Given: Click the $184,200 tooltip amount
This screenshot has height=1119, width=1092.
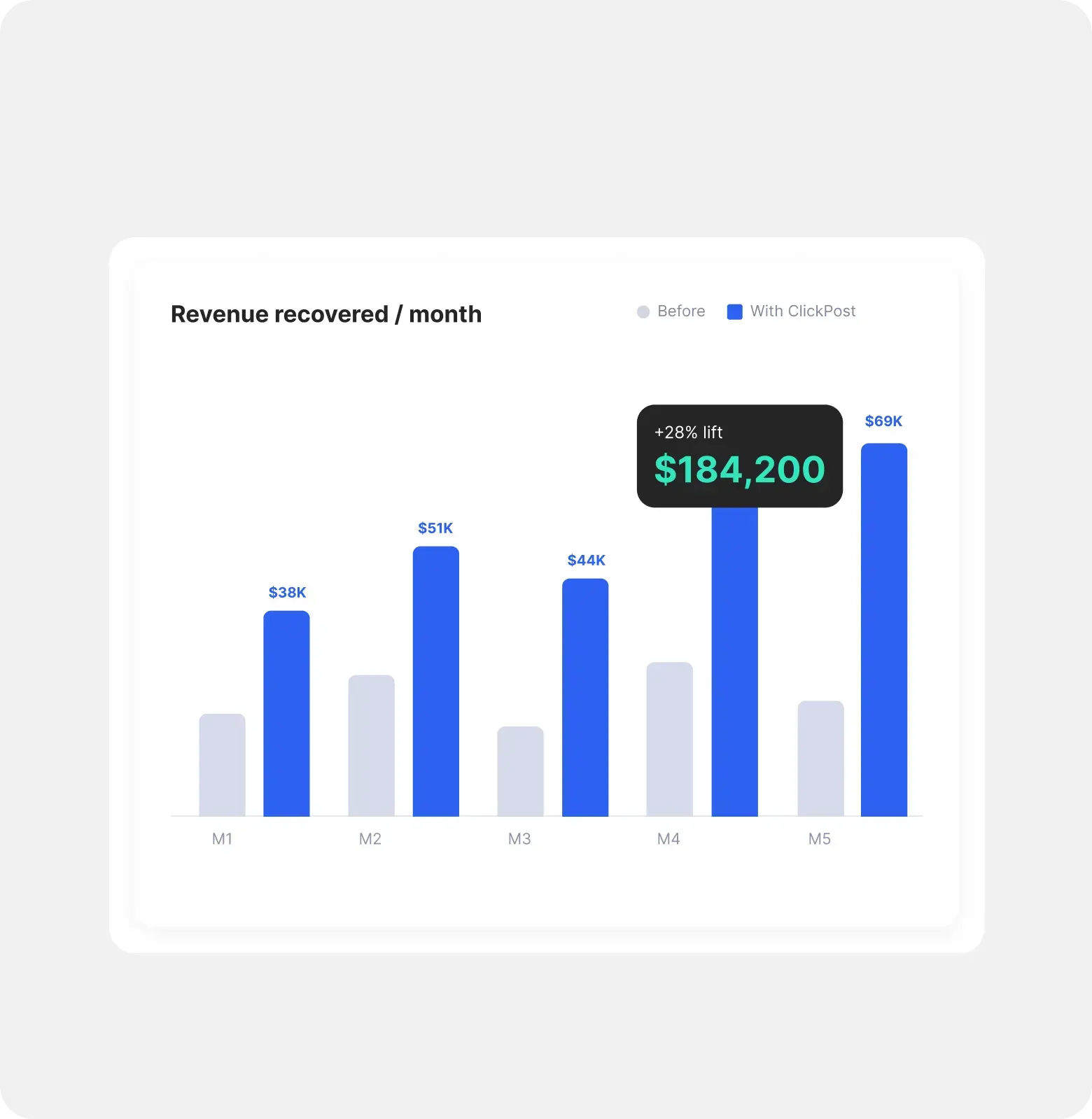Looking at the screenshot, I should 740,470.
